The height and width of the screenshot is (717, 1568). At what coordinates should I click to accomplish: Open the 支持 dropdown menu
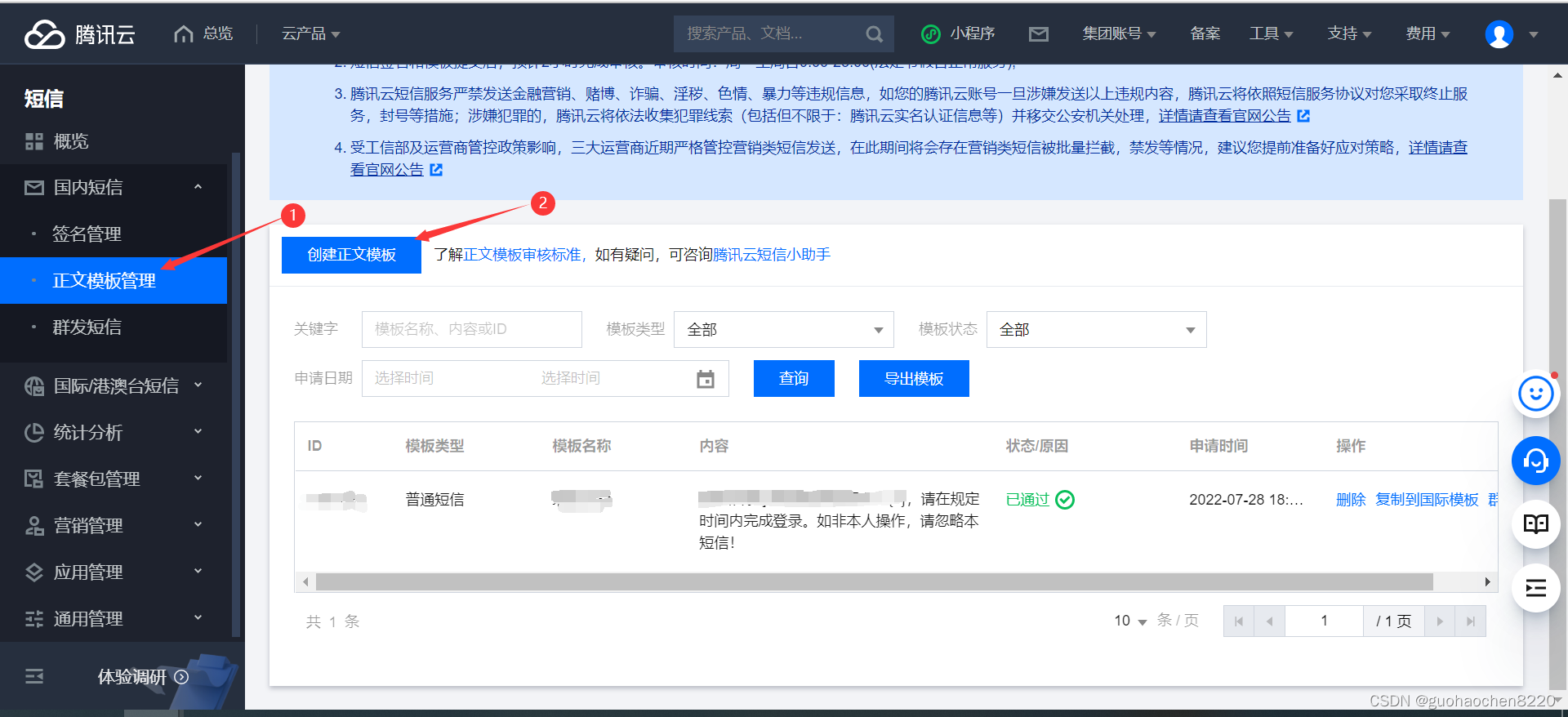point(1349,33)
